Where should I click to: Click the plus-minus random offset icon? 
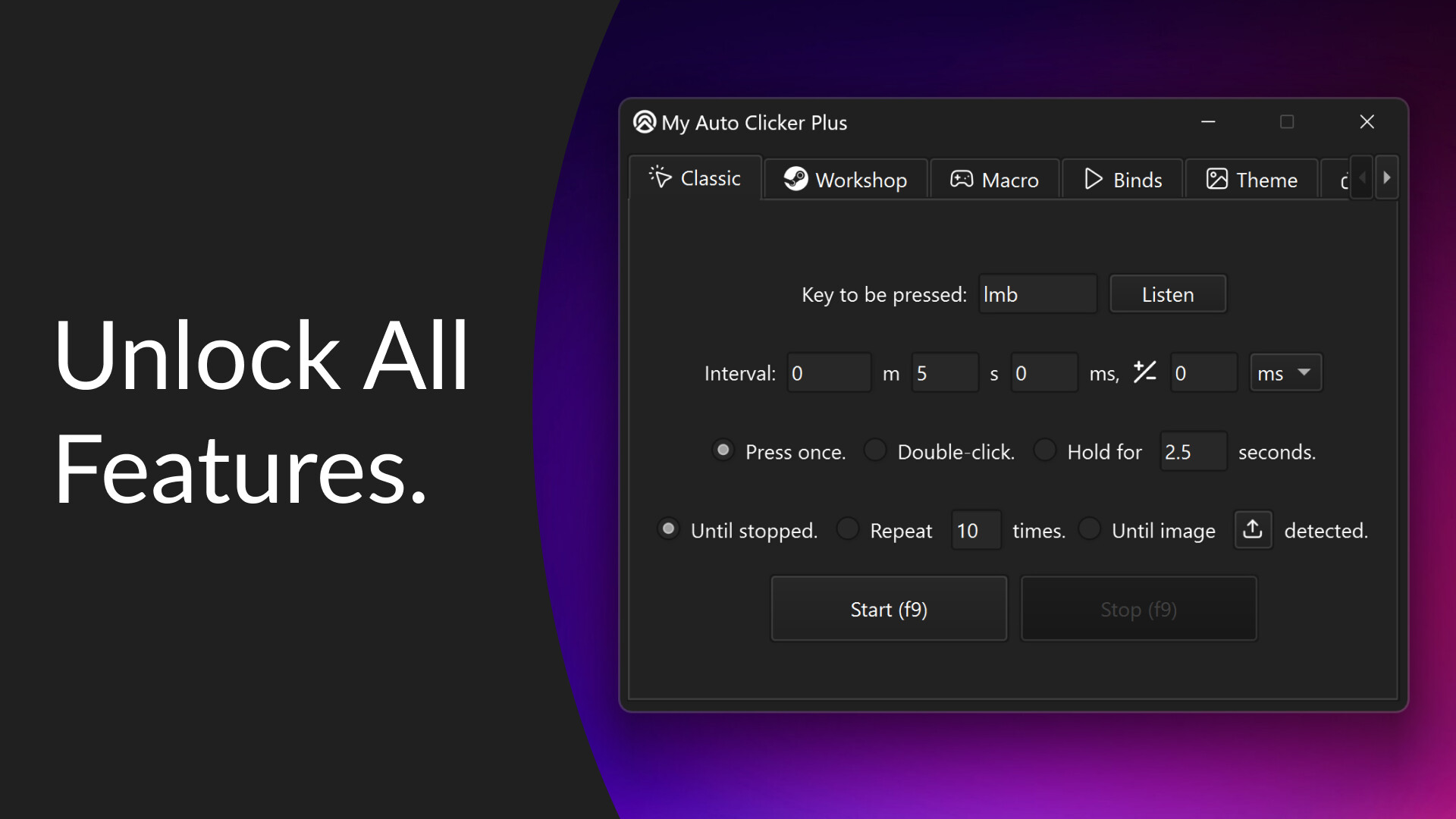(x=1144, y=372)
